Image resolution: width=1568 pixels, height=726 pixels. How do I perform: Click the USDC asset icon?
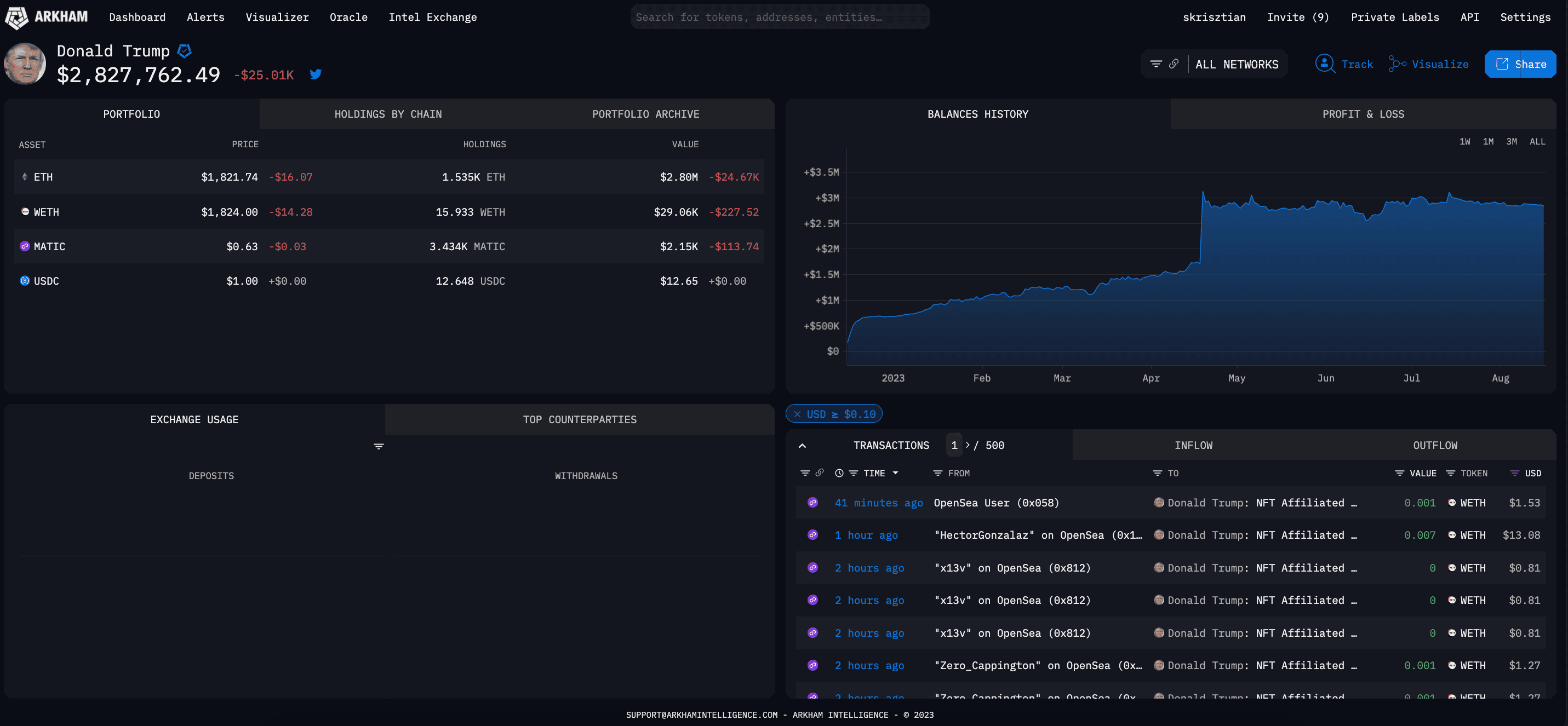(25, 281)
